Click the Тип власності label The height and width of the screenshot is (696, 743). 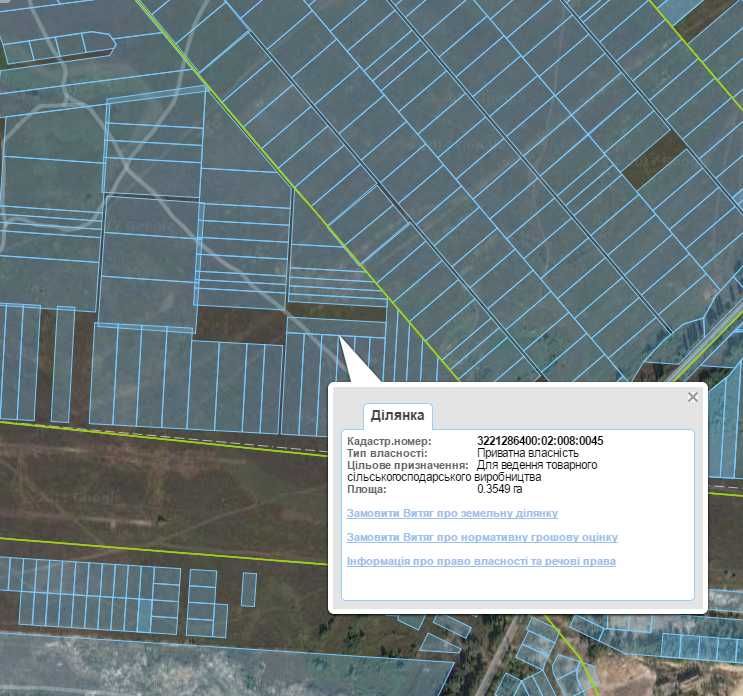pyautogui.click(x=387, y=453)
